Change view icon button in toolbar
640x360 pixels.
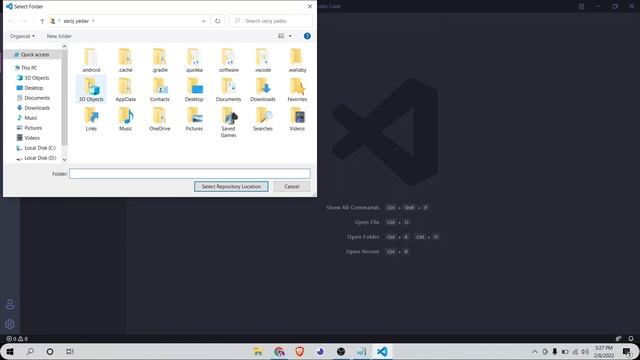tap(281, 36)
